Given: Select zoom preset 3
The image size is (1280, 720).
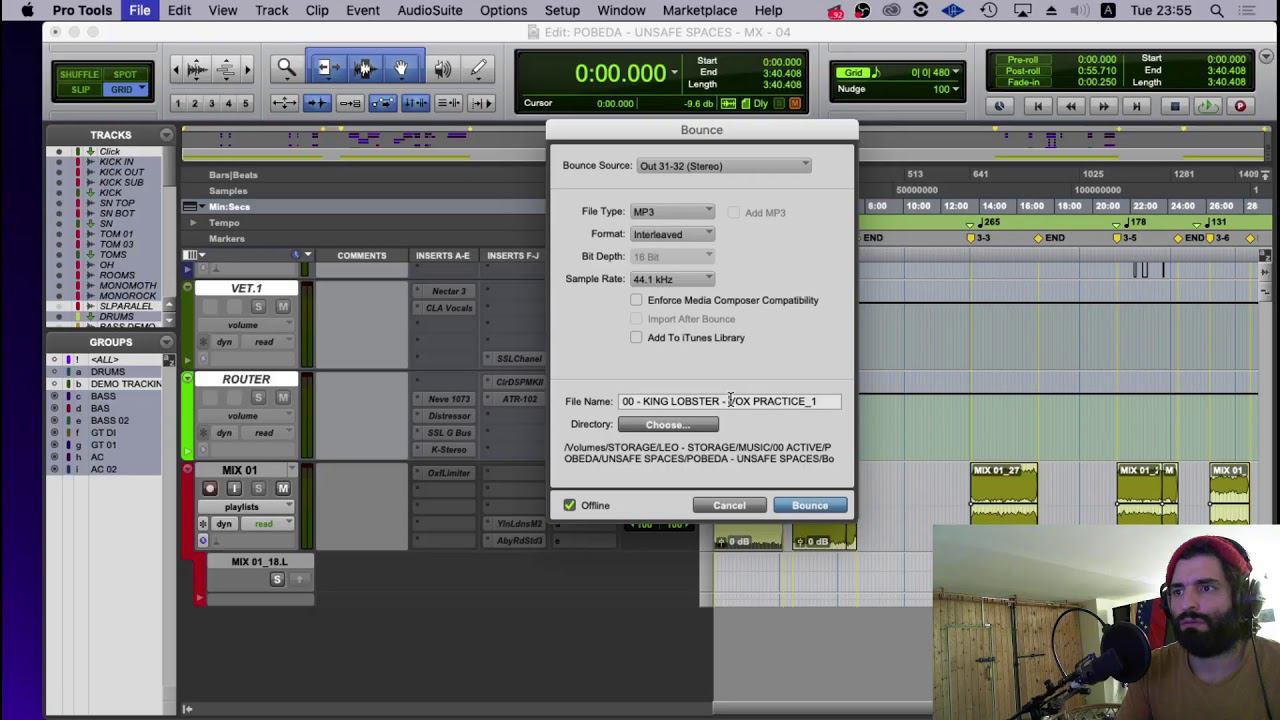Looking at the screenshot, I should [211, 104].
